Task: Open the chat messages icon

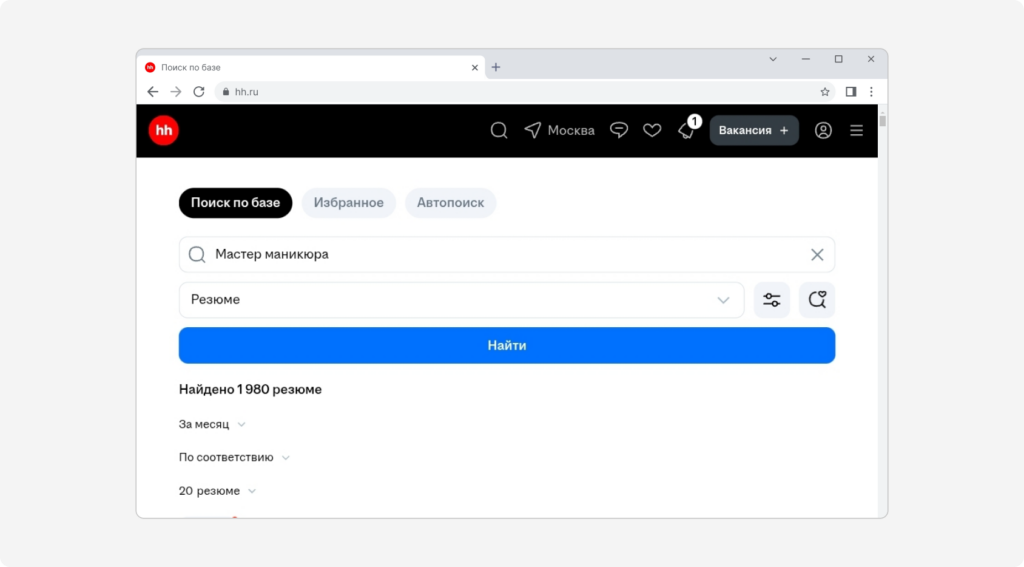Action: point(618,131)
